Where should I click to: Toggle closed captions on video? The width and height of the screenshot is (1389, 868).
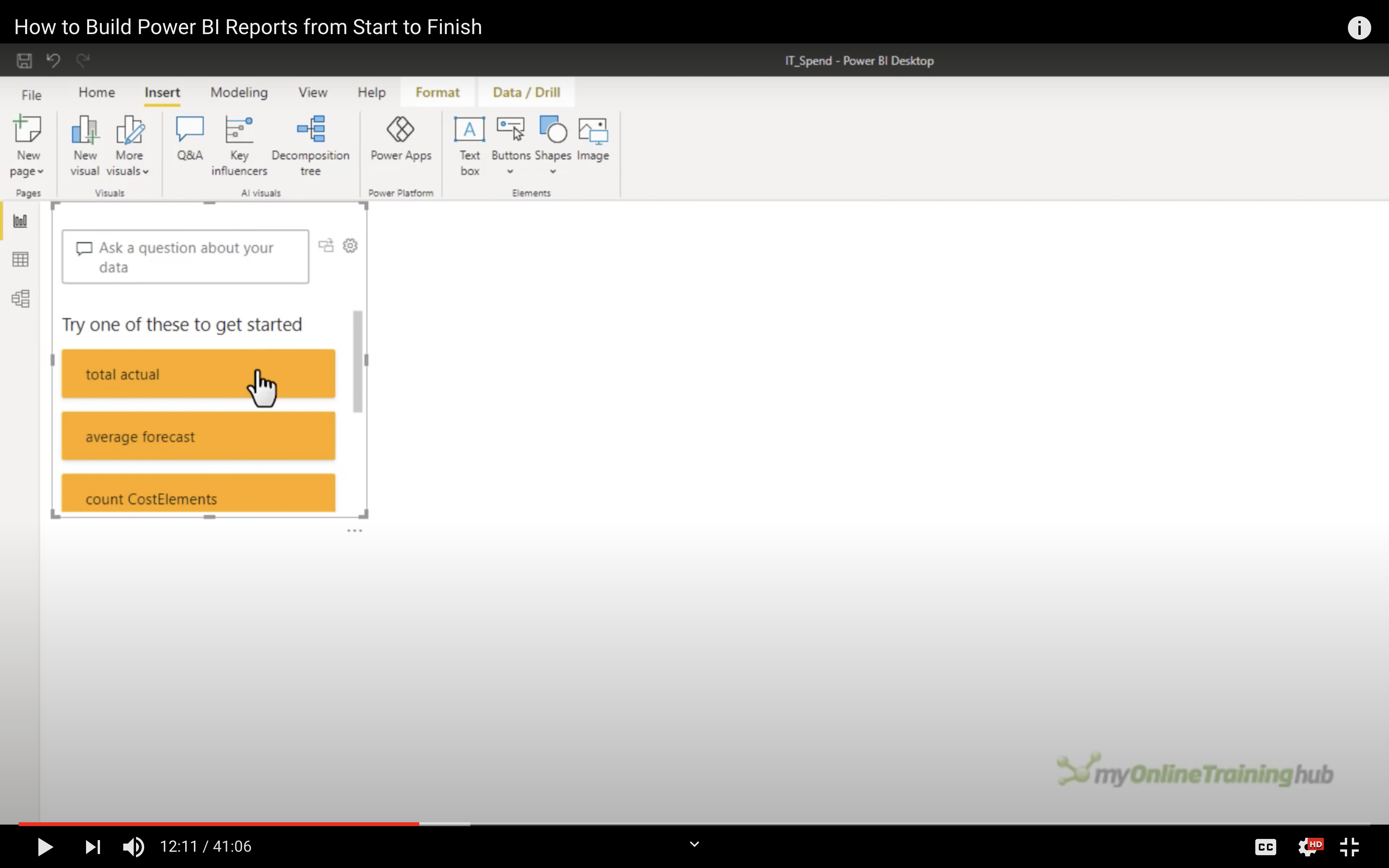(x=1265, y=847)
